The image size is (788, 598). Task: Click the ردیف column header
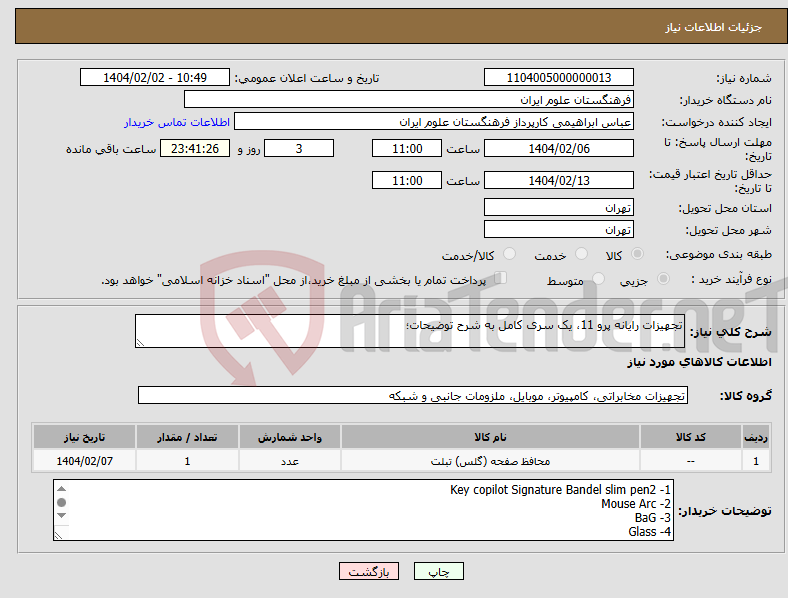point(756,437)
